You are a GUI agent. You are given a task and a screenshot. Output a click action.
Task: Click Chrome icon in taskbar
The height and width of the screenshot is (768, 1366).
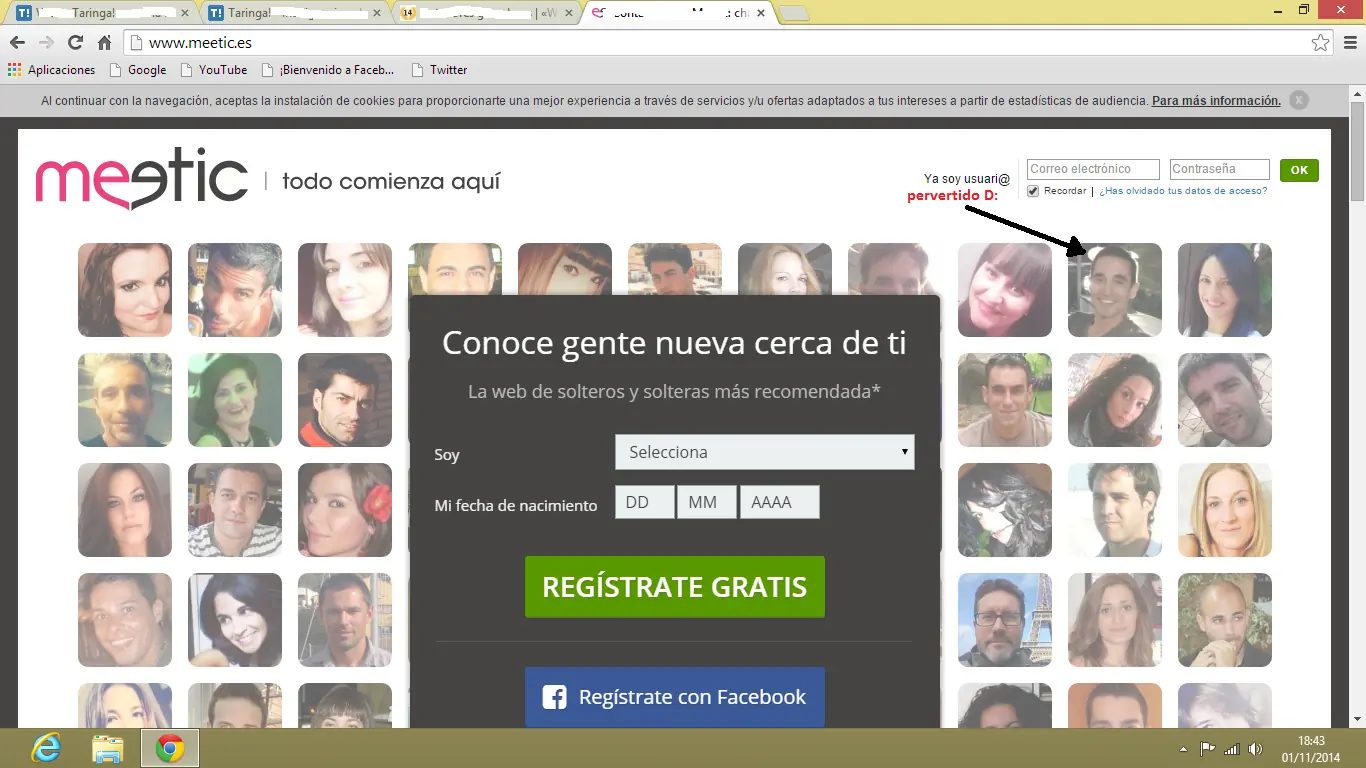pos(170,748)
